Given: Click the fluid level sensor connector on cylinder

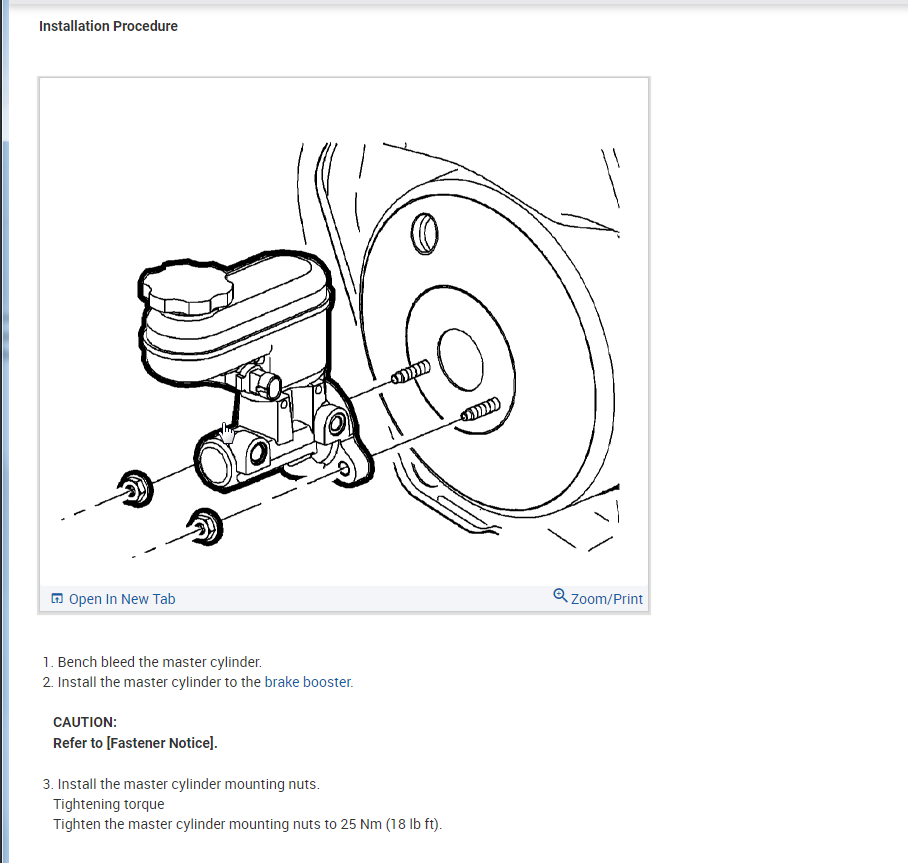Looking at the screenshot, I should click(x=263, y=381).
